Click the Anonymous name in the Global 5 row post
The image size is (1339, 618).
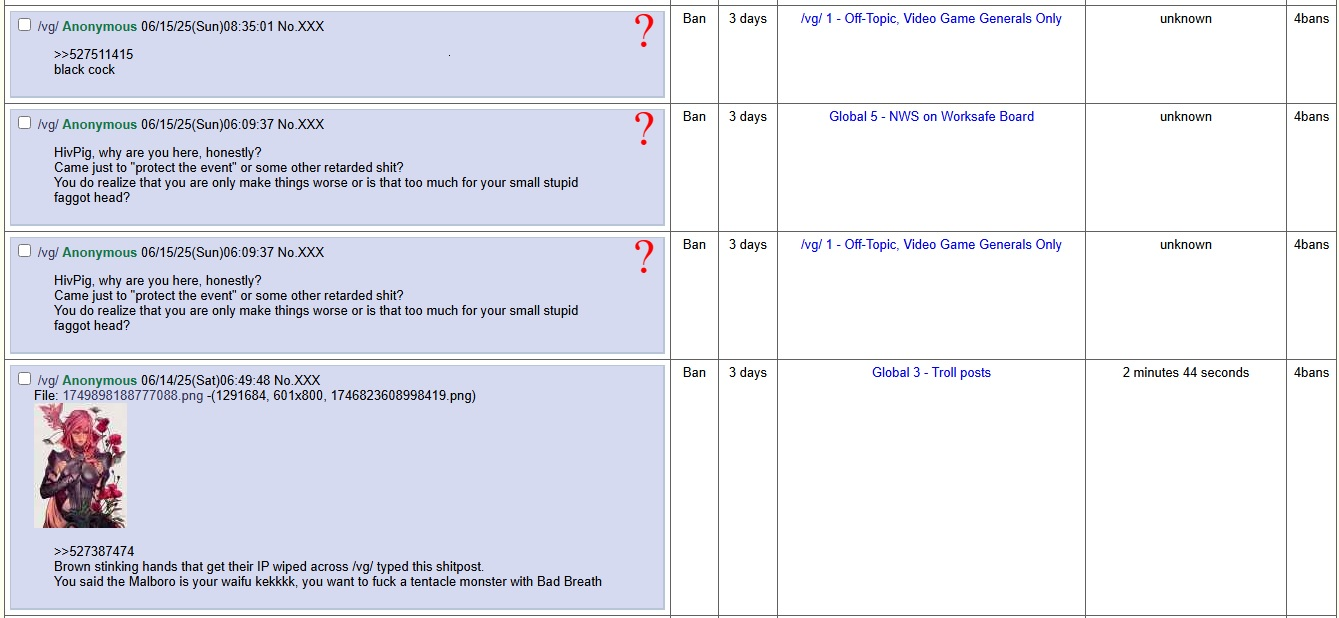[99, 125]
